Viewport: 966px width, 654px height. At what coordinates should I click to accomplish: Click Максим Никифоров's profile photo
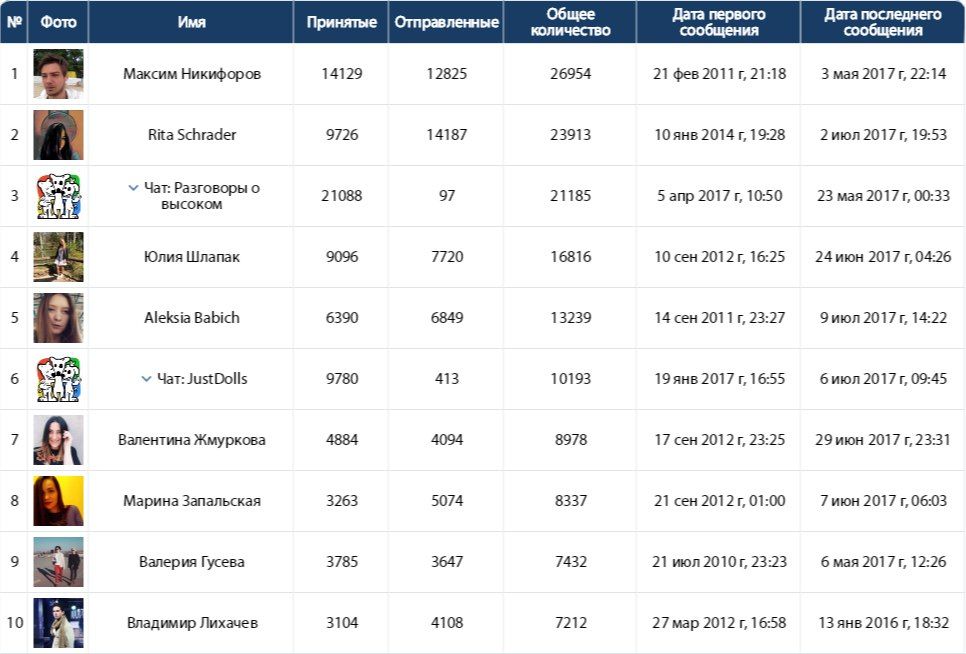click(x=58, y=74)
